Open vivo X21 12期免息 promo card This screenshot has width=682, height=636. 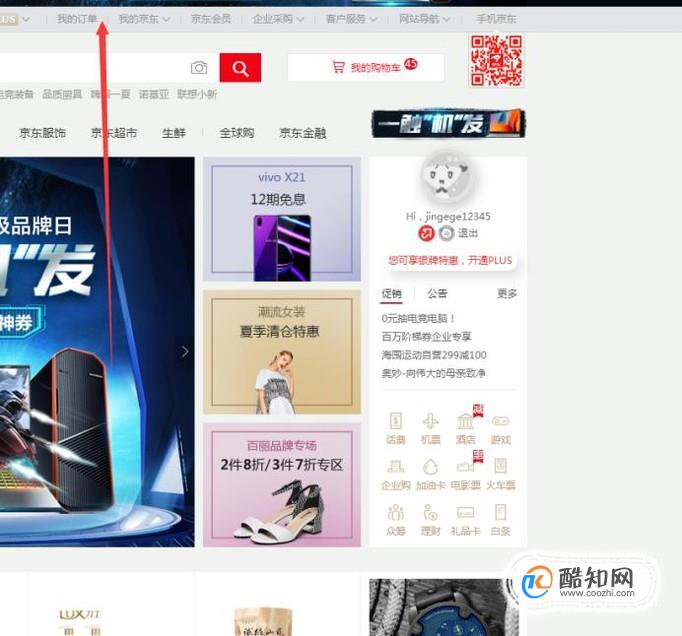(x=282, y=219)
